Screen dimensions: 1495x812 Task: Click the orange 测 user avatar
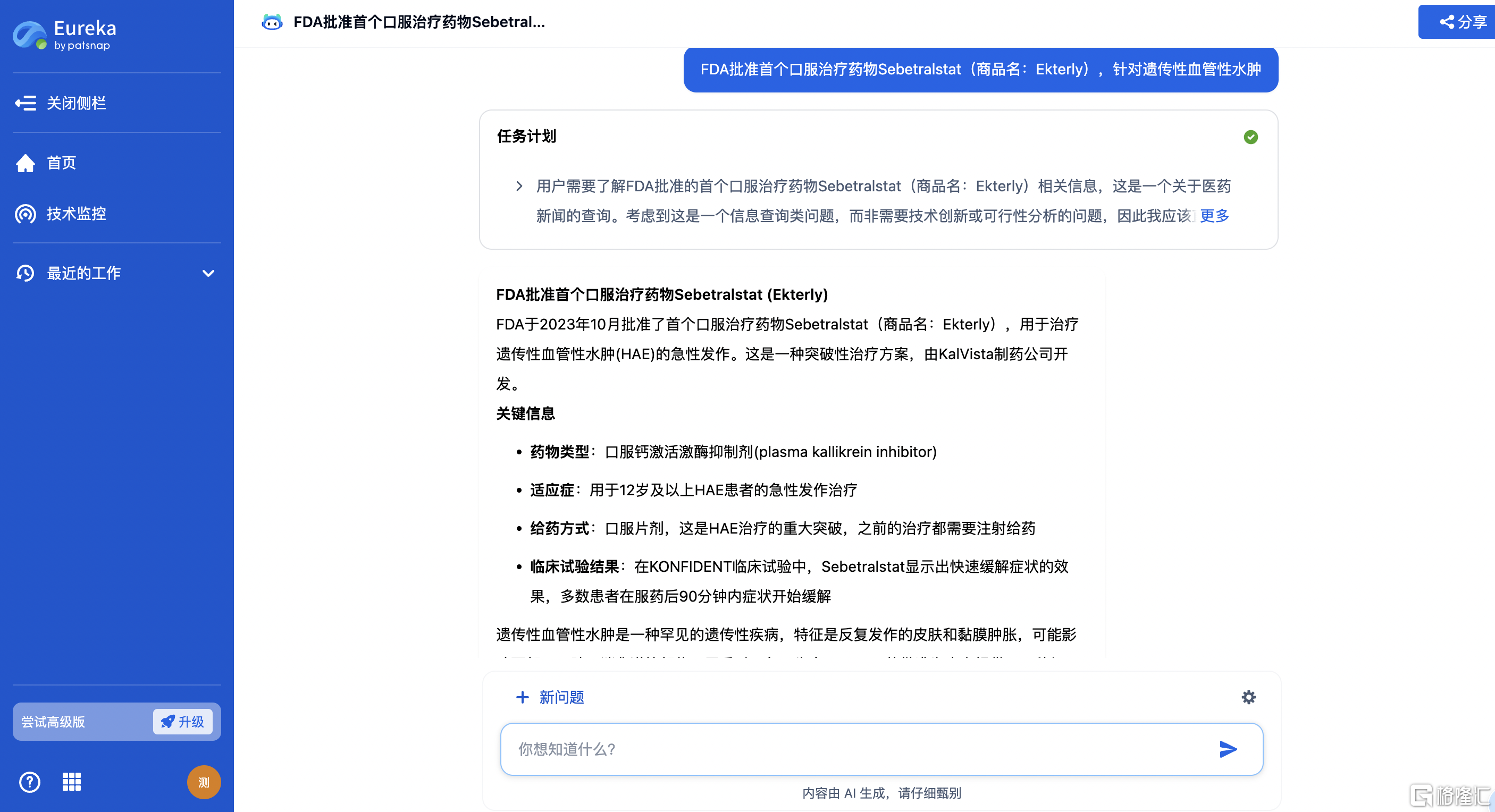click(x=204, y=782)
